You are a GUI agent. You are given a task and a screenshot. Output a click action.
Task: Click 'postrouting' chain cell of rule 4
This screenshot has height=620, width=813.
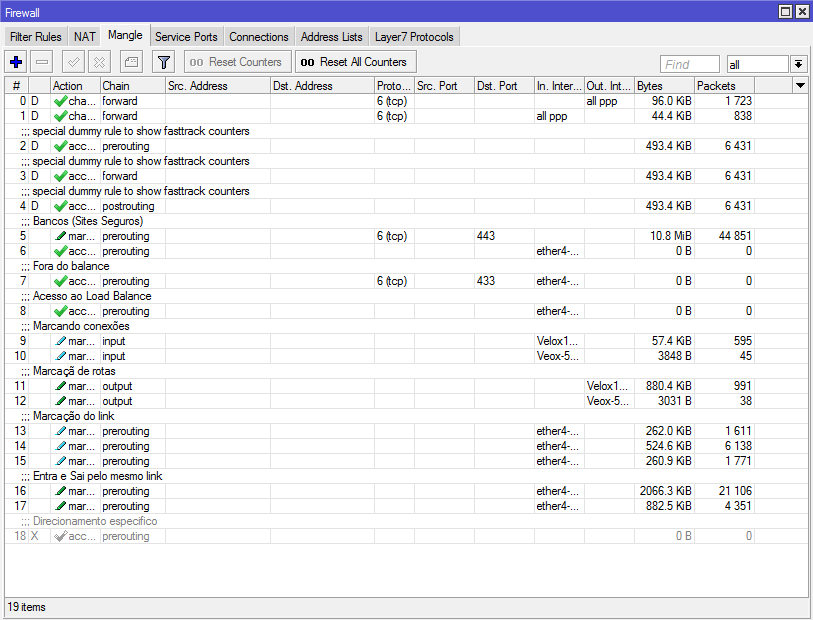tap(133, 206)
